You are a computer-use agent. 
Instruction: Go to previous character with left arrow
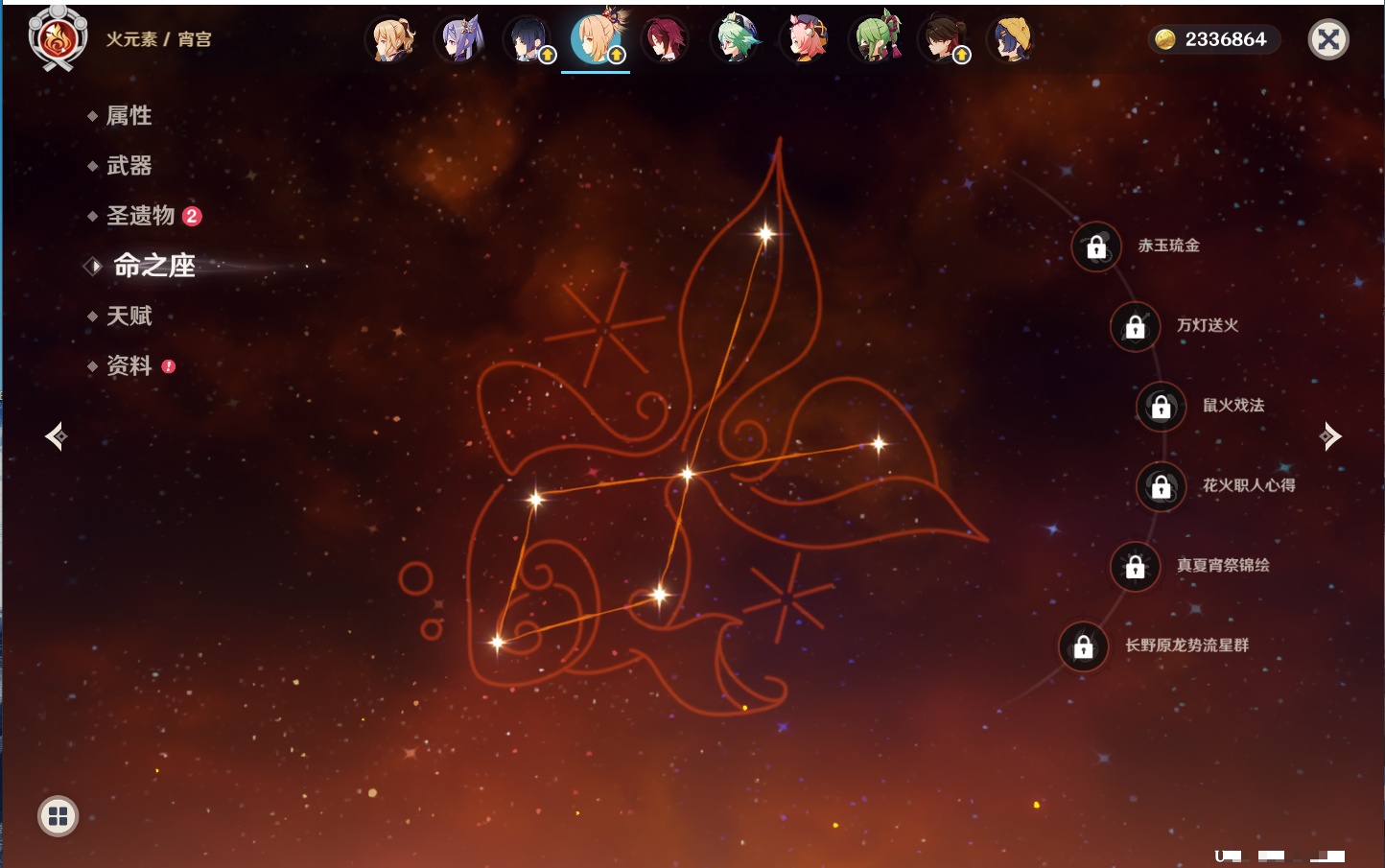pyautogui.click(x=56, y=436)
